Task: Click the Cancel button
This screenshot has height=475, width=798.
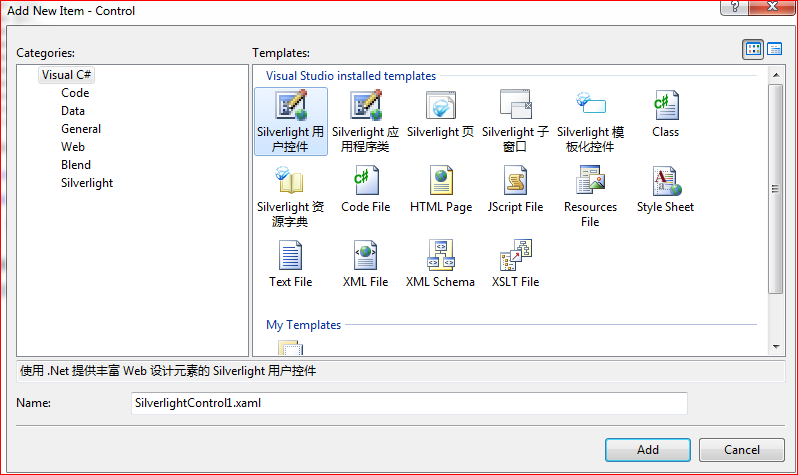Action: [742, 450]
